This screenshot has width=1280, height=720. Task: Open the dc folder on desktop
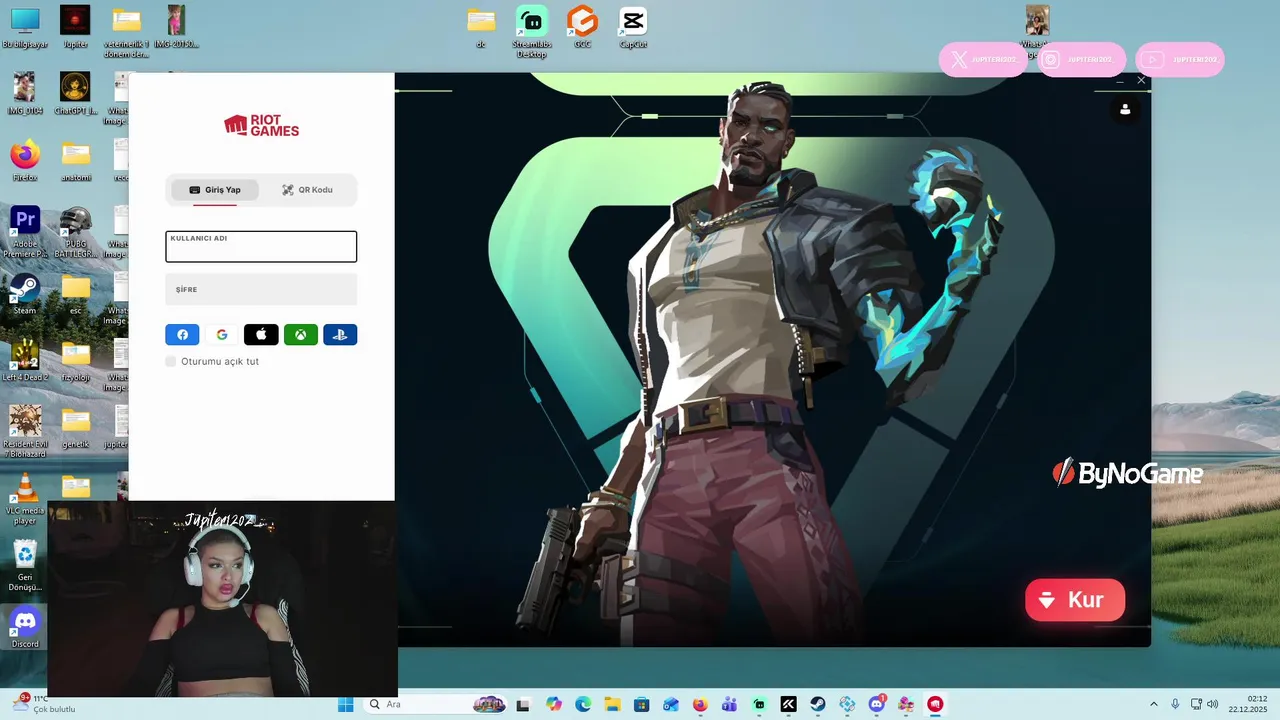481,27
